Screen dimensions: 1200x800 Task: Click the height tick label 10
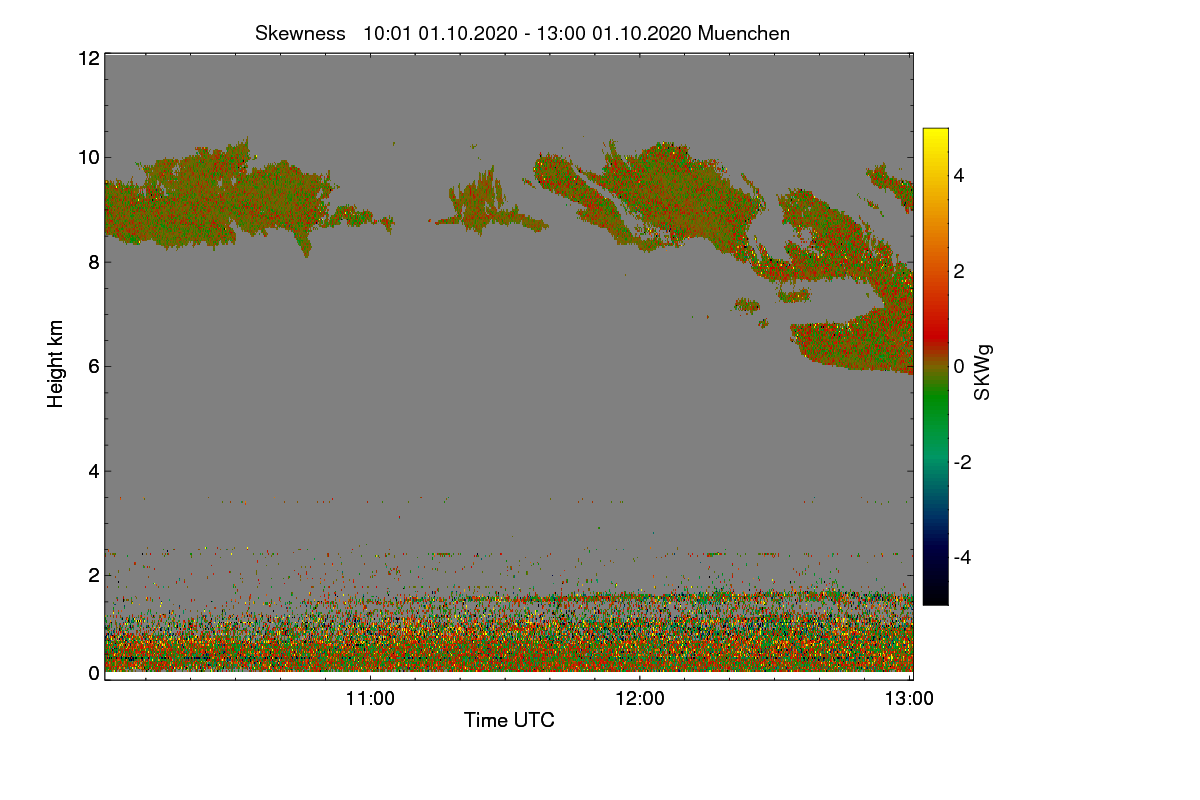[x=87, y=157]
